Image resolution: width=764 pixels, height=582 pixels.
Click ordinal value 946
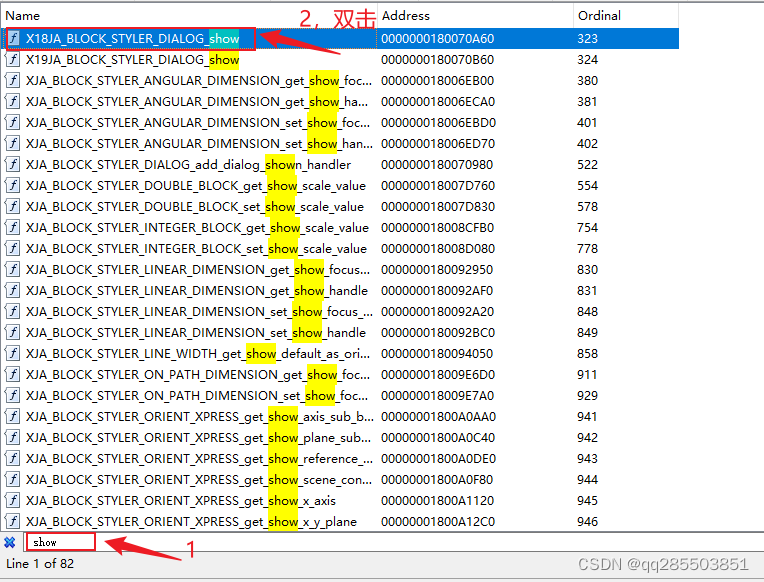[x=588, y=522]
